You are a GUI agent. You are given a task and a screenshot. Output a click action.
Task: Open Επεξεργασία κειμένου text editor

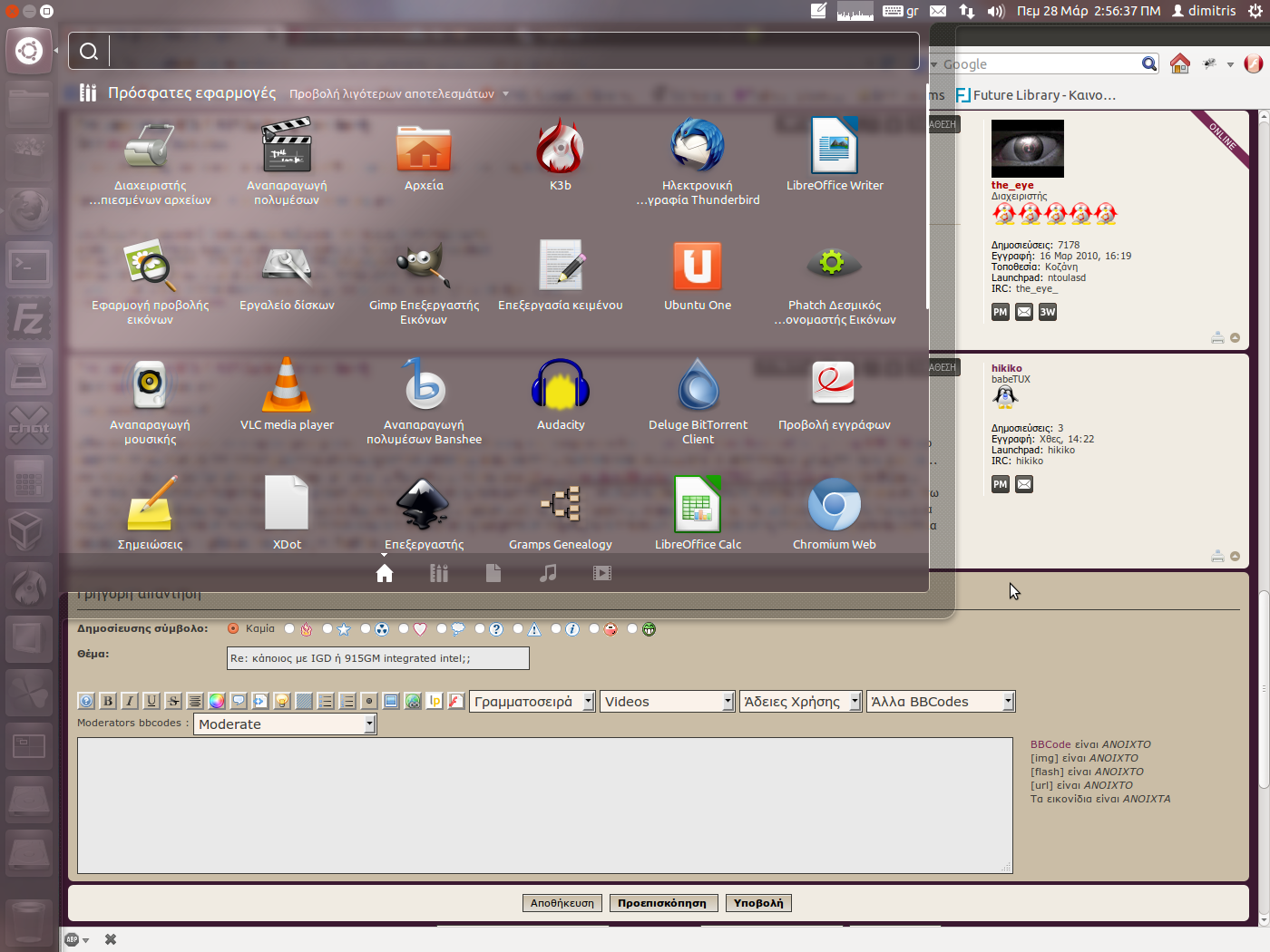561,265
